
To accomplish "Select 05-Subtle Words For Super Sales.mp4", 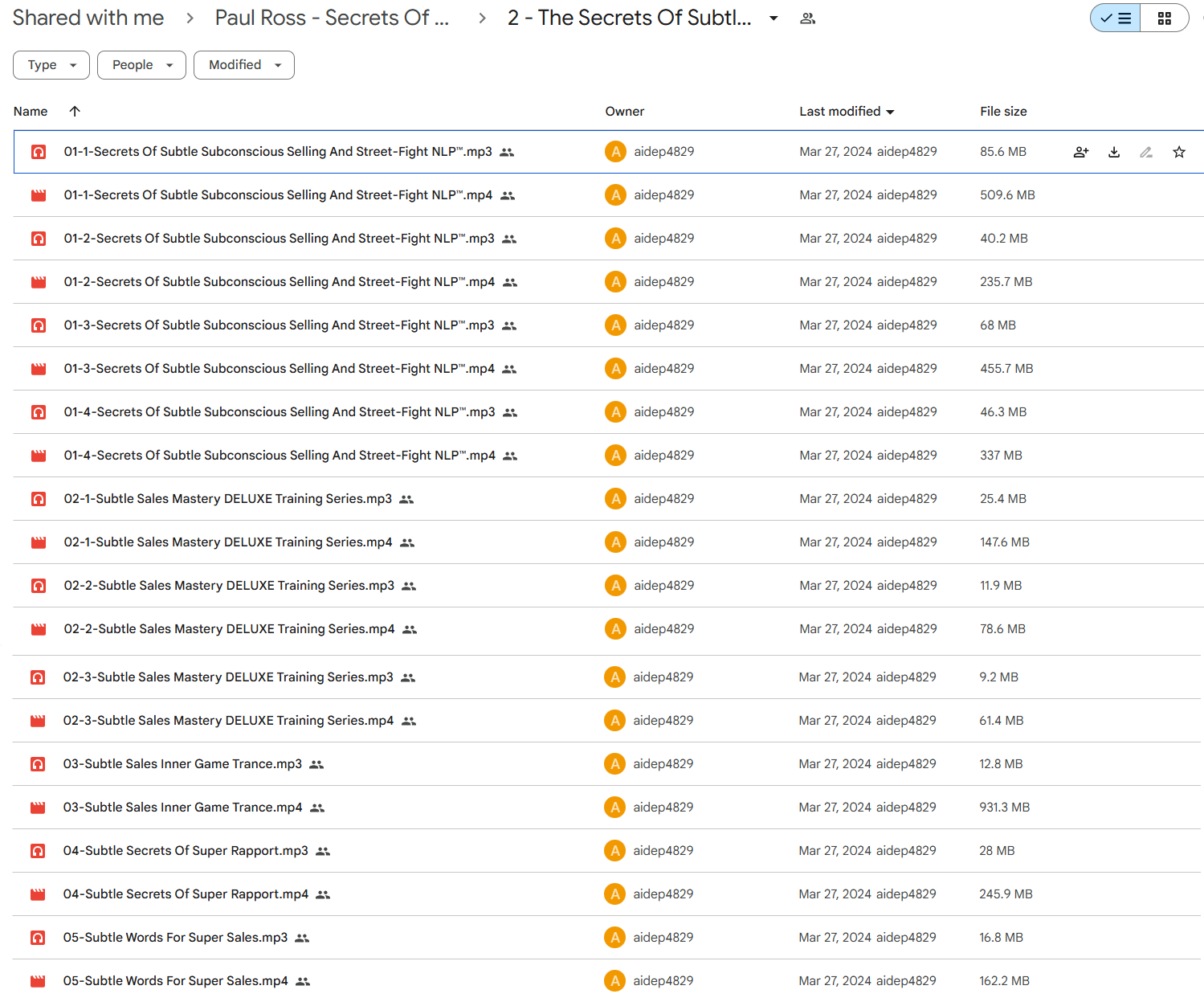I will (175, 981).
